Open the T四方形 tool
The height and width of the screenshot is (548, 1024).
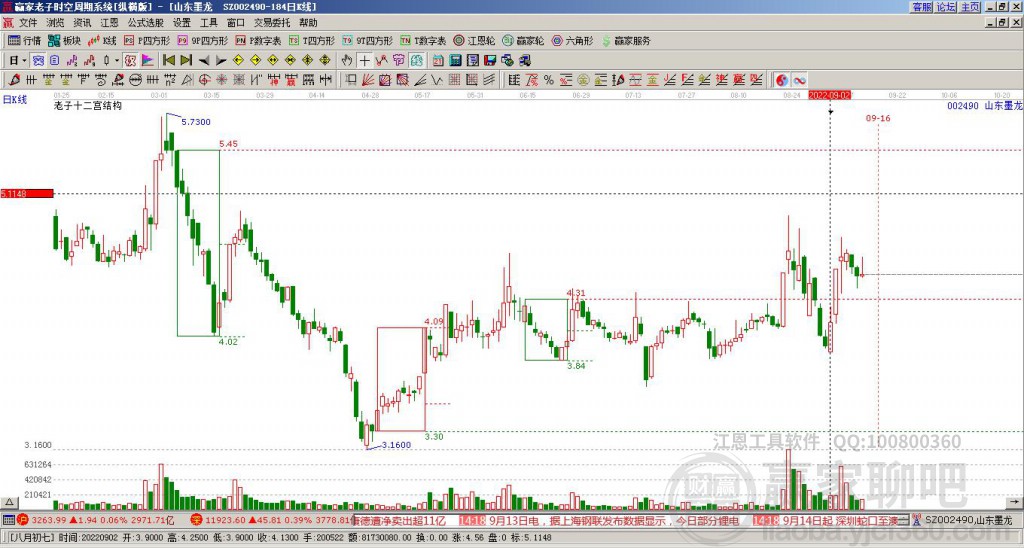pyautogui.click(x=312, y=40)
